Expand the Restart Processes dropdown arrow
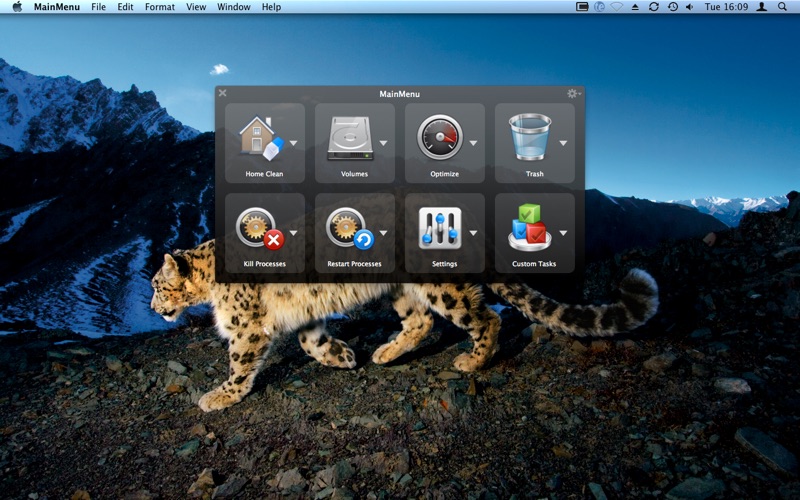Screen dimensions: 800x500 point(383,233)
